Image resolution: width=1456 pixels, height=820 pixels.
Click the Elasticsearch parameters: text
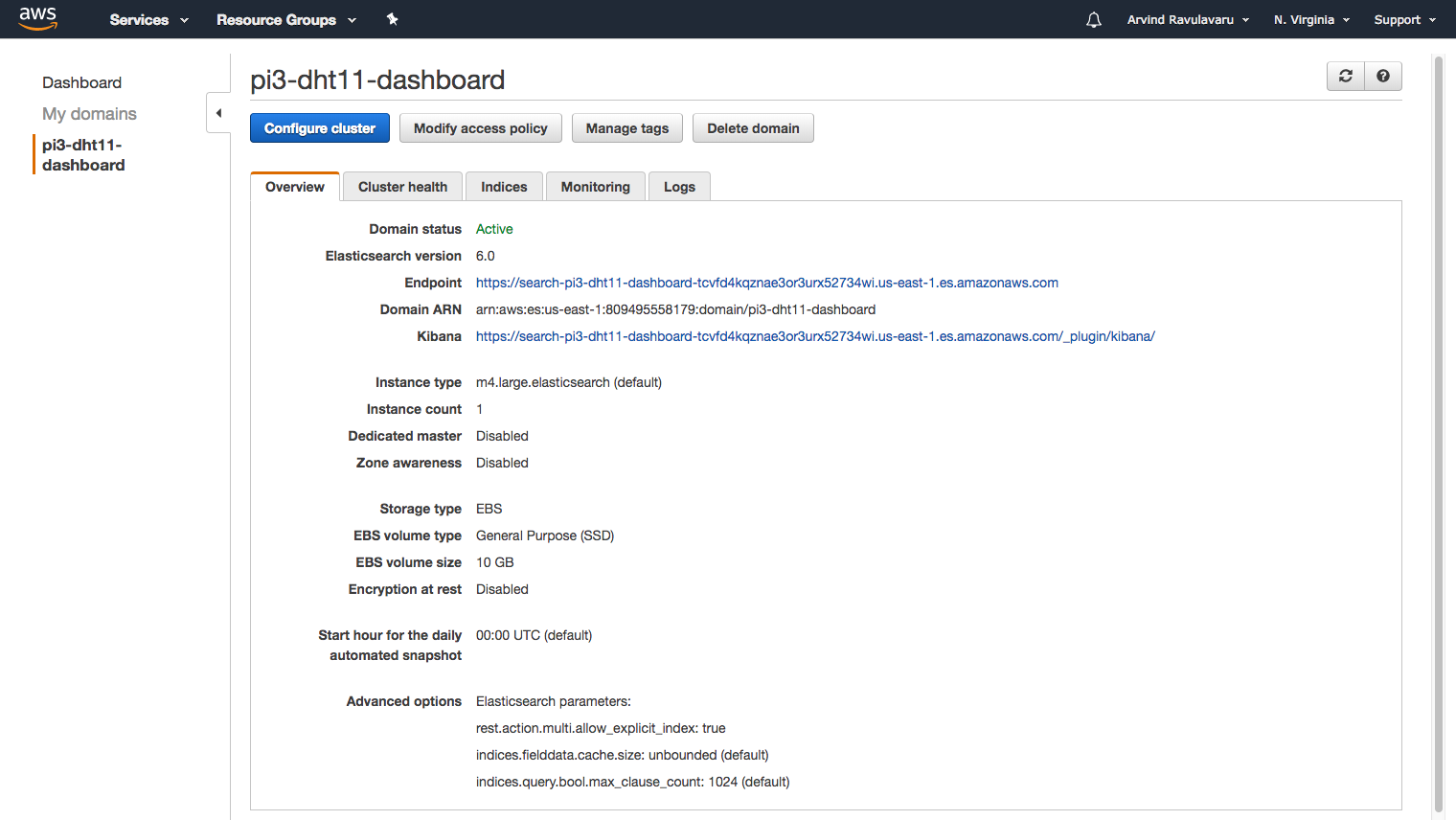click(x=554, y=701)
